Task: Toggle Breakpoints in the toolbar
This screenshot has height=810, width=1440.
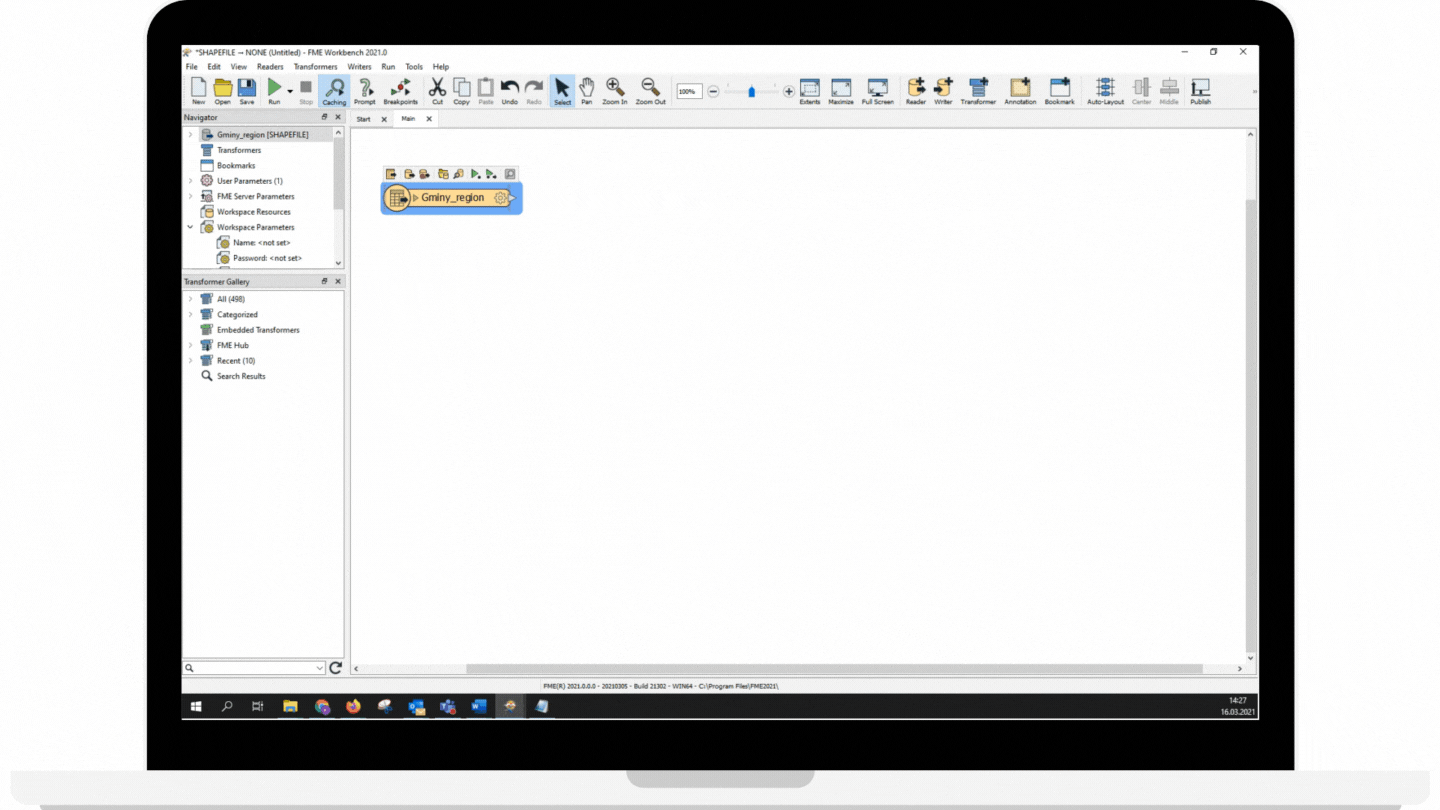Action: (x=401, y=91)
